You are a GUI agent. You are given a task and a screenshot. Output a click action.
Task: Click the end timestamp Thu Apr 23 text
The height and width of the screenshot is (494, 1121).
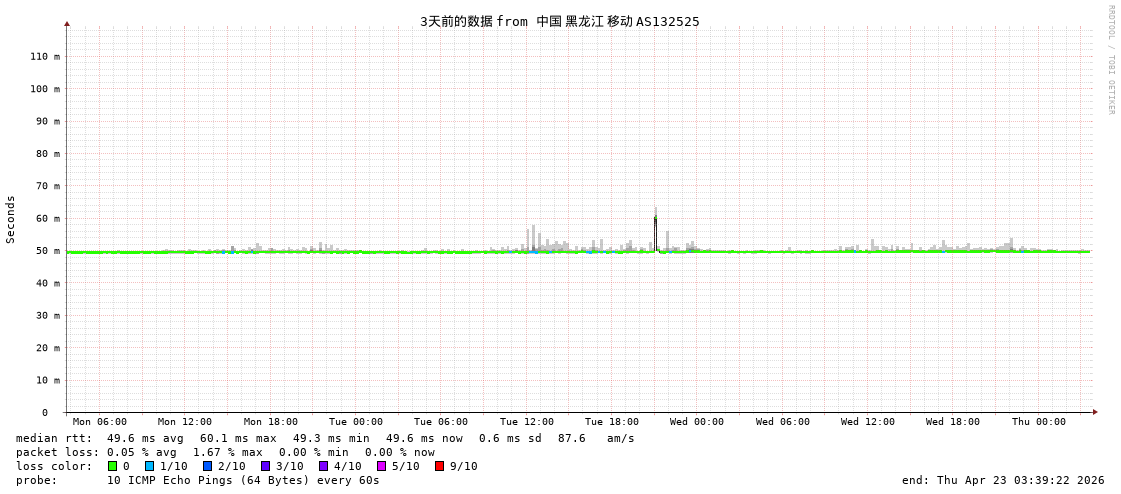1003,480
